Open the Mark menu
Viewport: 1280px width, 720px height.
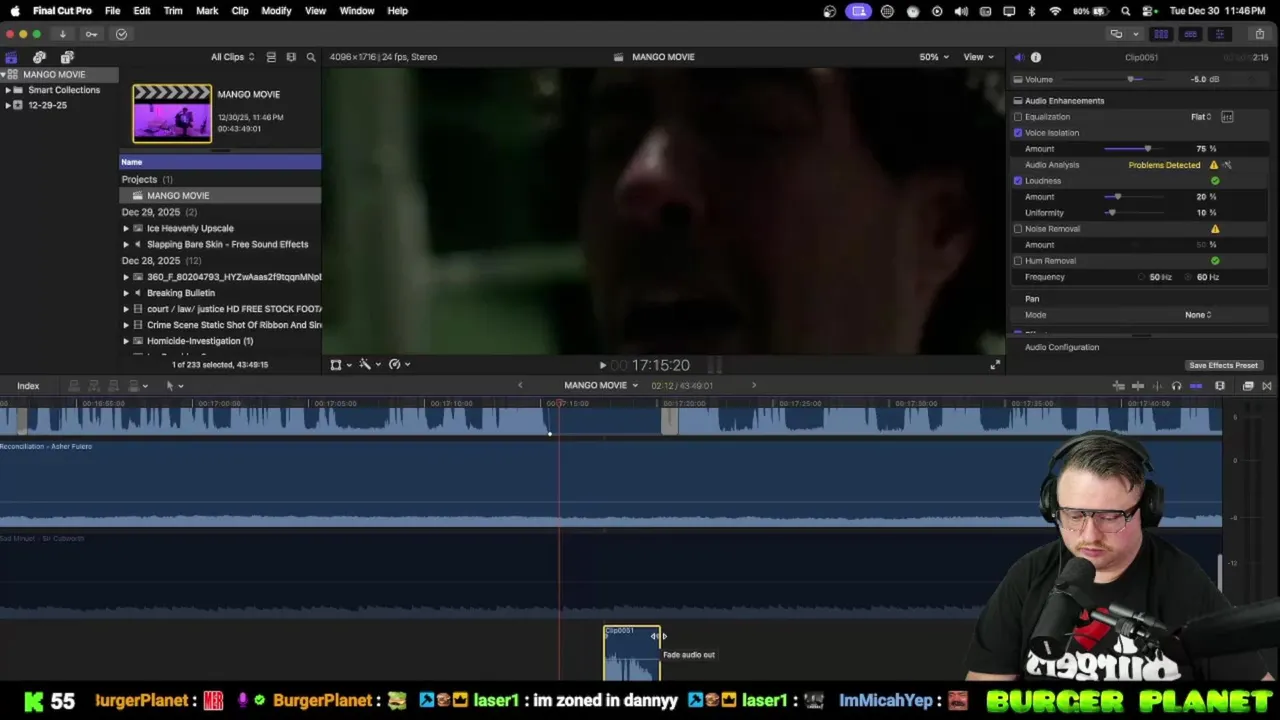pos(207,11)
